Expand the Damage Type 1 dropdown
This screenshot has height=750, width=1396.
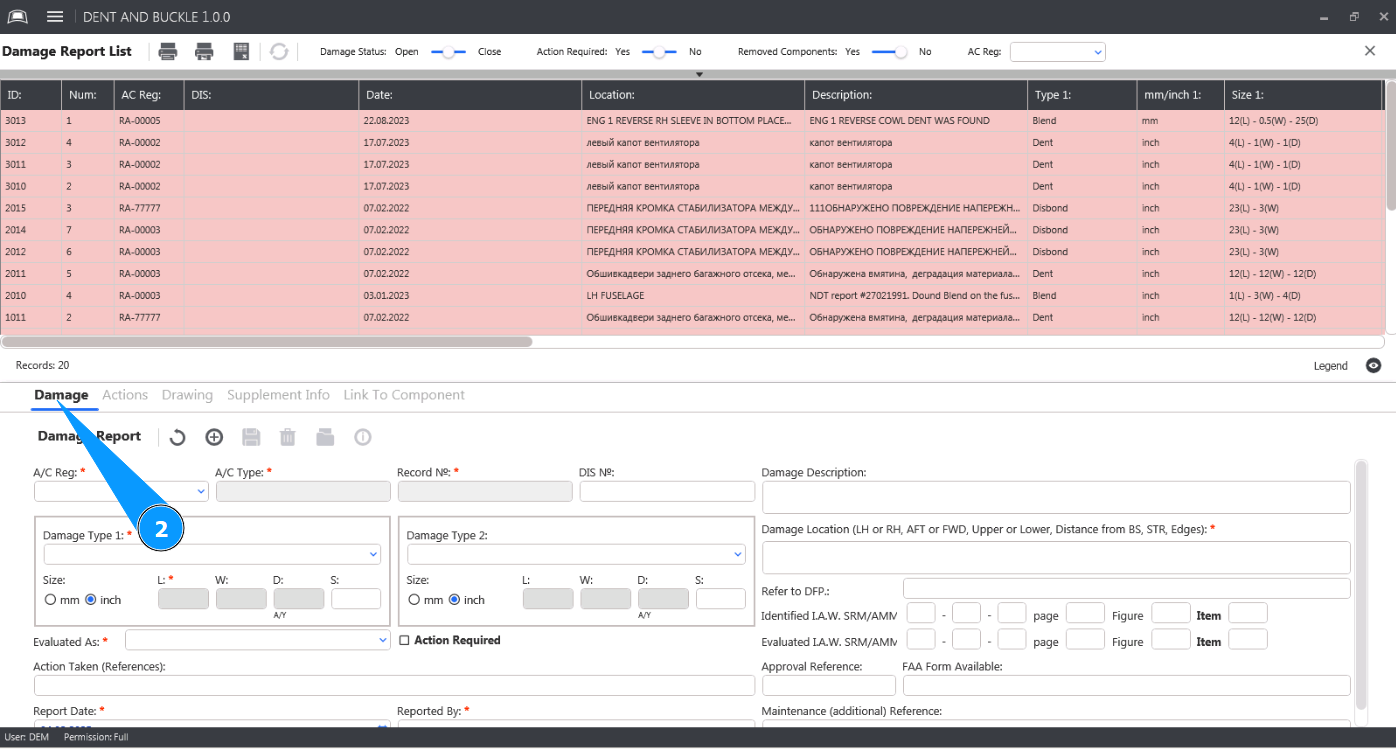(212, 554)
